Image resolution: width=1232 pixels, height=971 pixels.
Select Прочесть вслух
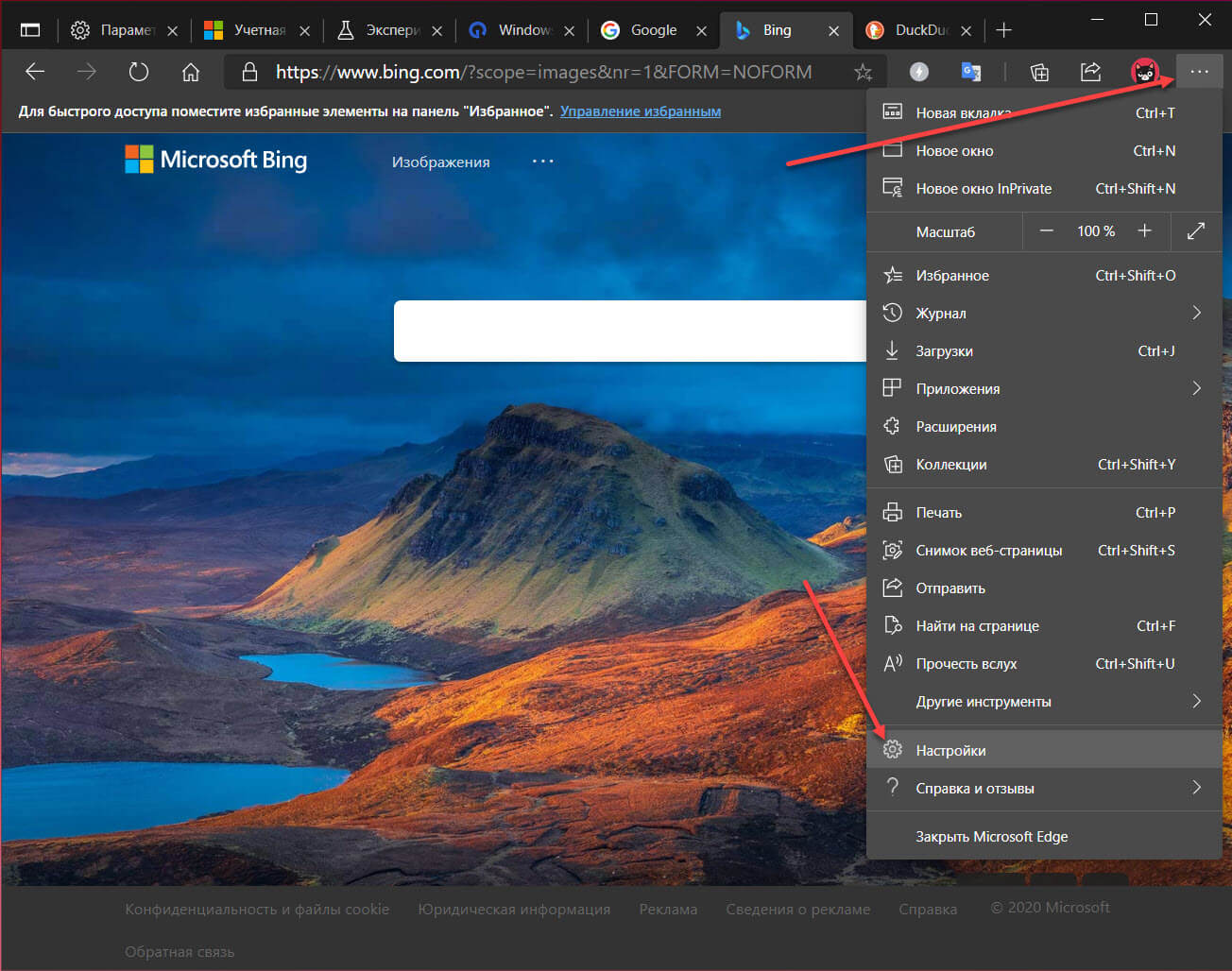point(1044,663)
